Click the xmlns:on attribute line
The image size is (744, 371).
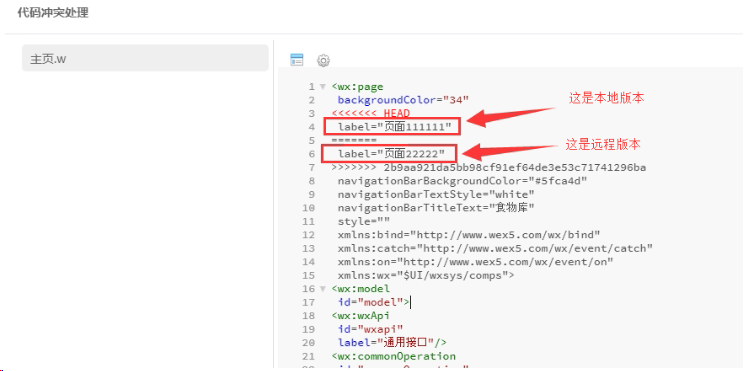click(476, 262)
